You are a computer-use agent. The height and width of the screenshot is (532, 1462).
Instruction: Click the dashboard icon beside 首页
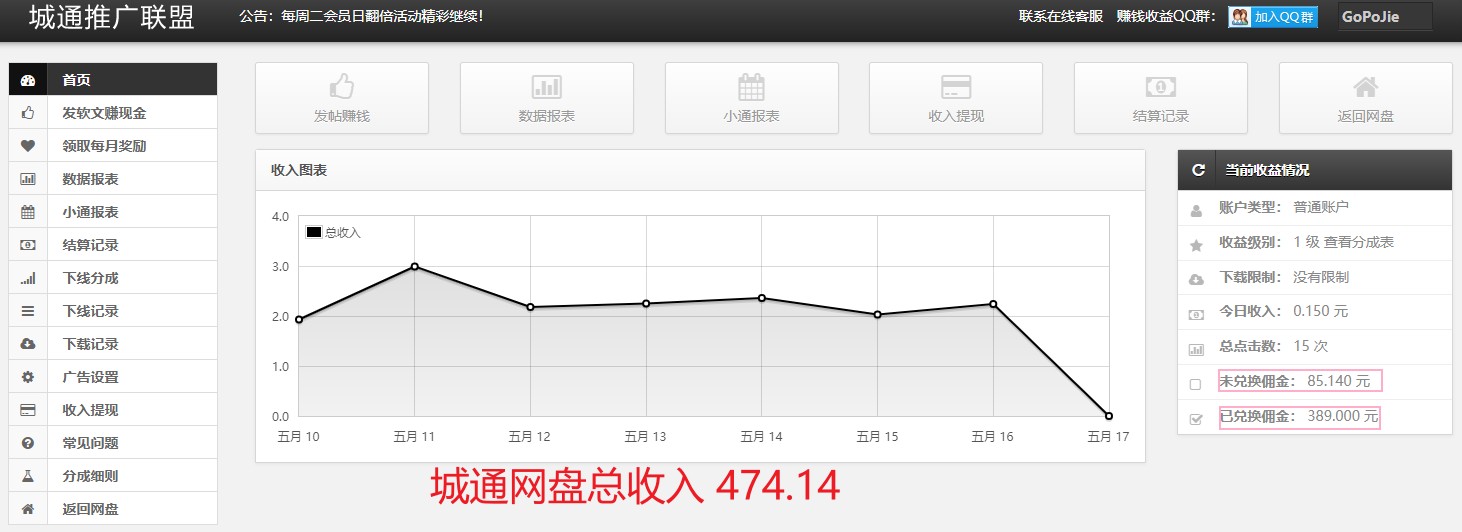pos(28,80)
